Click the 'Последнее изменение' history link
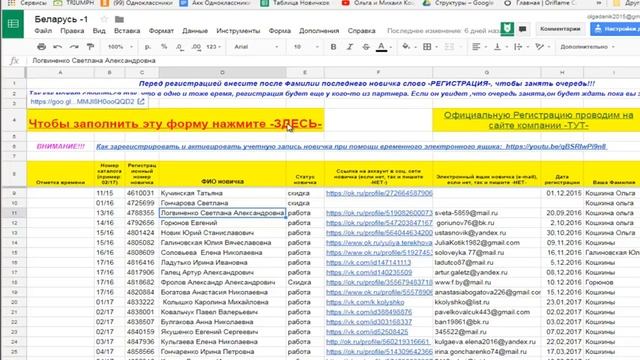 click(x=443, y=31)
